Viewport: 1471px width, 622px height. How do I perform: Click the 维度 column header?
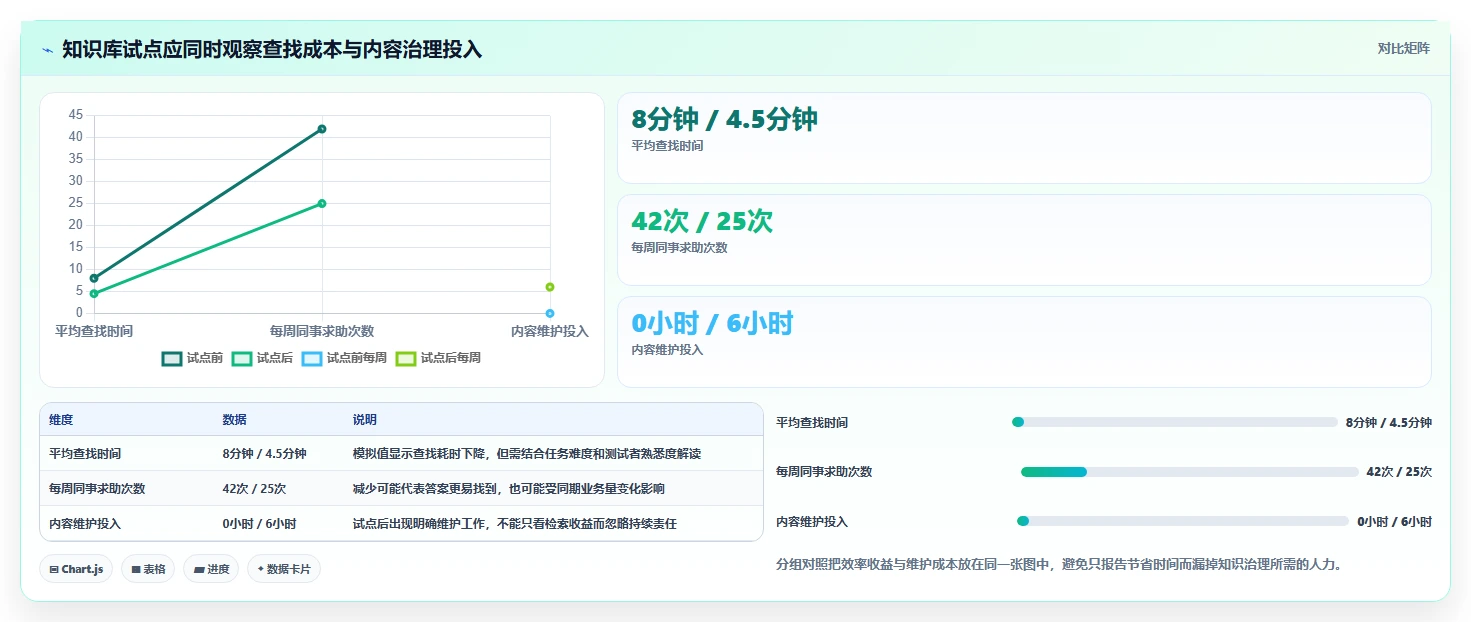(61, 420)
